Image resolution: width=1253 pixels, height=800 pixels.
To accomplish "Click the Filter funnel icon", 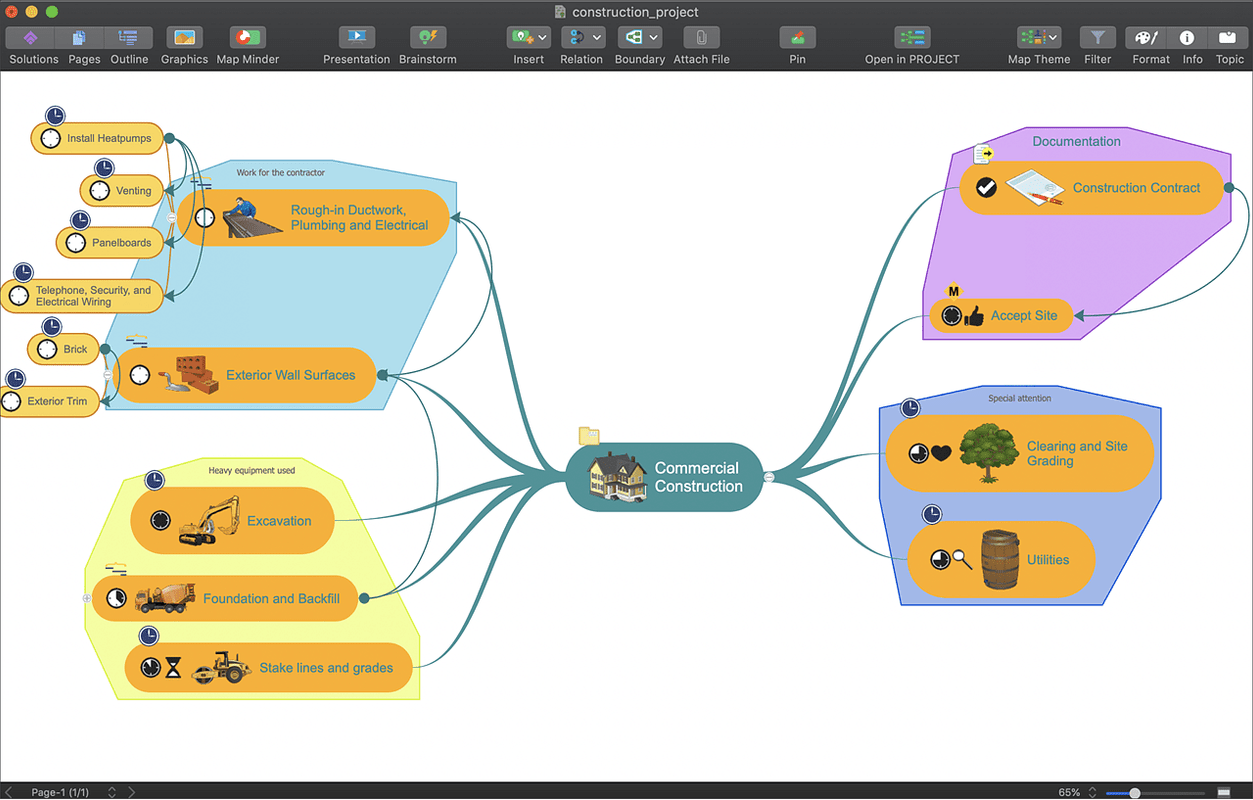I will tap(1097, 38).
